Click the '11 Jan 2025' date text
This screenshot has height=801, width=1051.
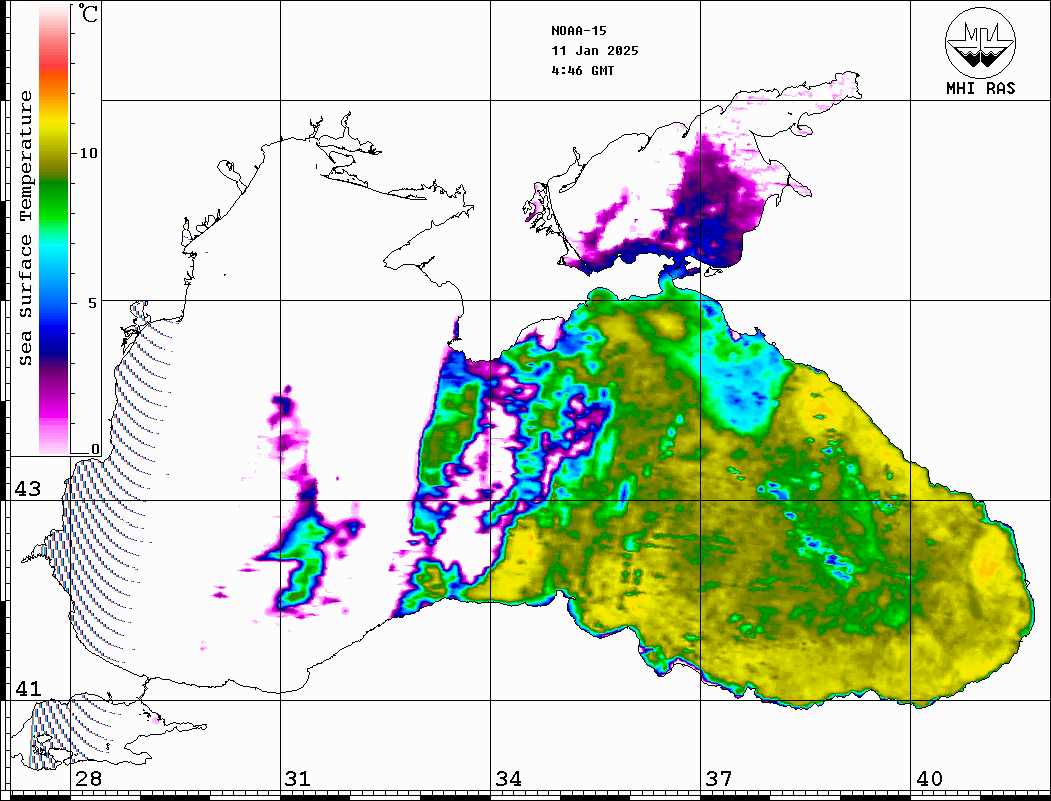tap(595, 51)
